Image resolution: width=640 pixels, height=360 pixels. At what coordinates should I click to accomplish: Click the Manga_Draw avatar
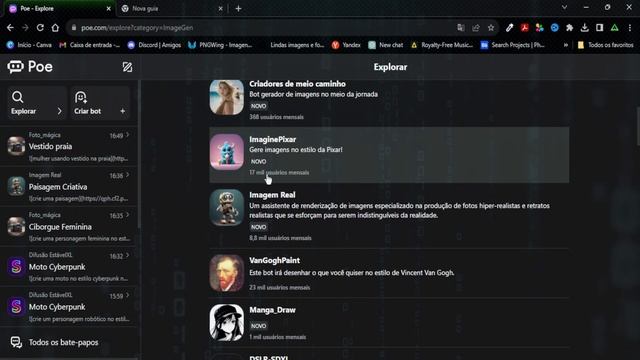(x=227, y=322)
